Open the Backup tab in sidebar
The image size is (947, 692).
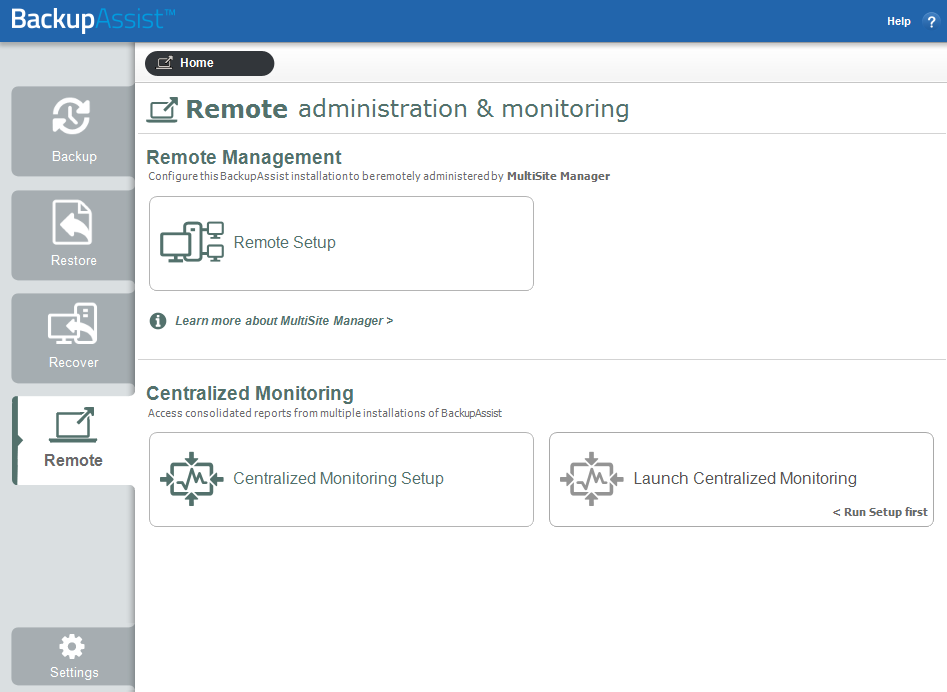[73, 131]
